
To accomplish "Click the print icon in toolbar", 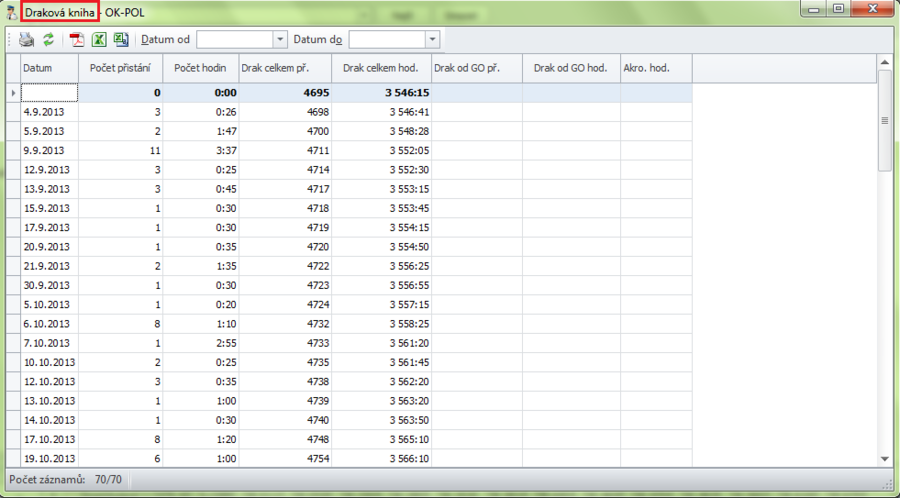I will tap(27, 40).
